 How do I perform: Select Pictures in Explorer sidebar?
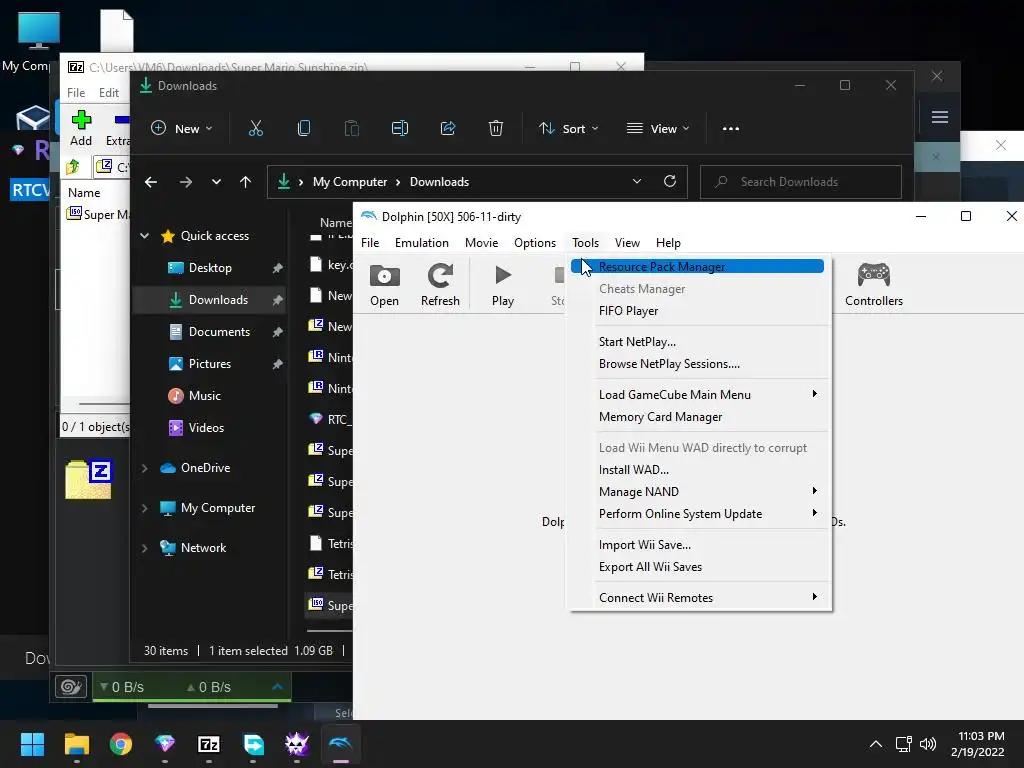pyautogui.click(x=210, y=364)
